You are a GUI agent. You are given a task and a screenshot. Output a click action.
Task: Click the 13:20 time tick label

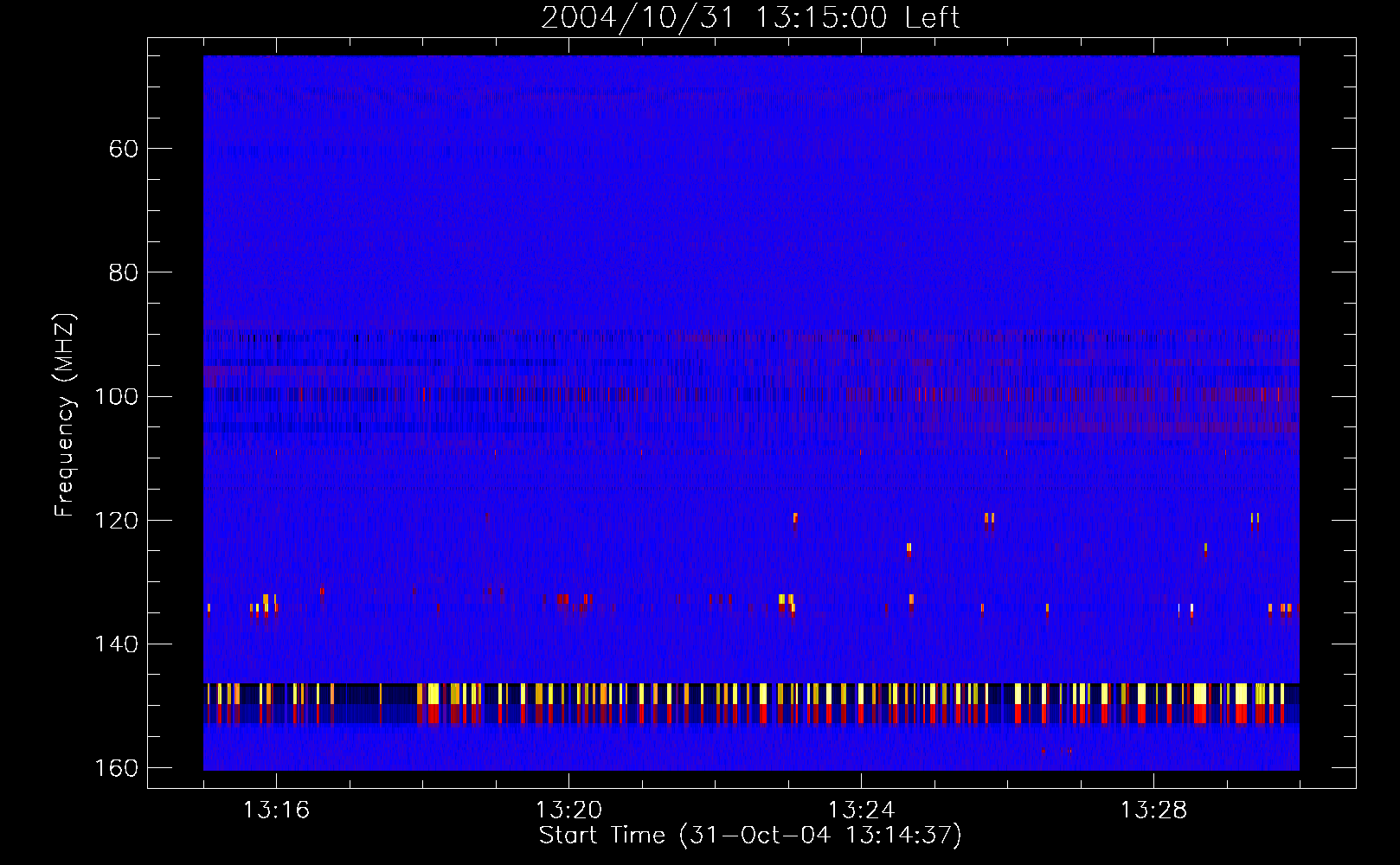point(568,811)
